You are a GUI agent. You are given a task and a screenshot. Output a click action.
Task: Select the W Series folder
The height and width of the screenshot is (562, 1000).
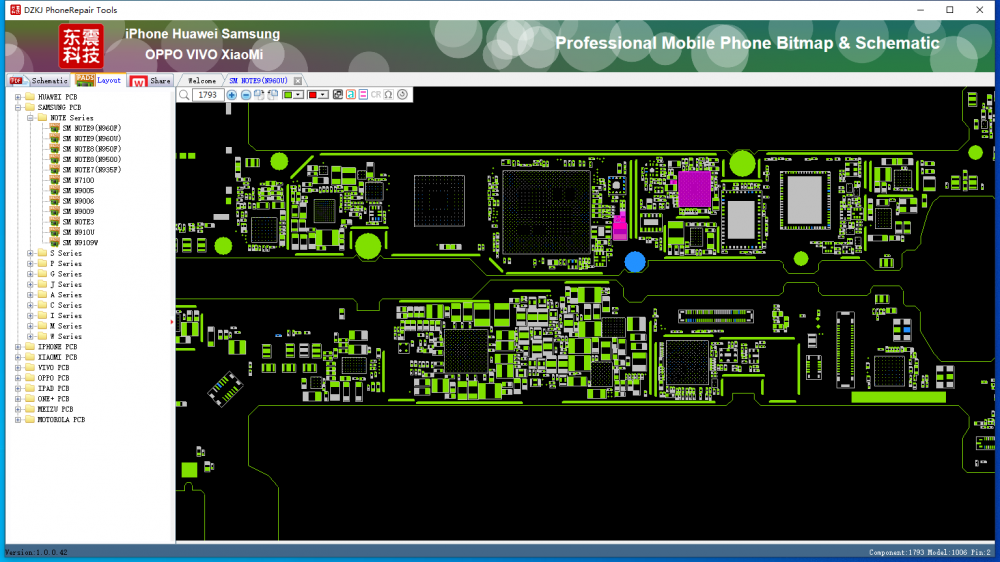coord(66,337)
